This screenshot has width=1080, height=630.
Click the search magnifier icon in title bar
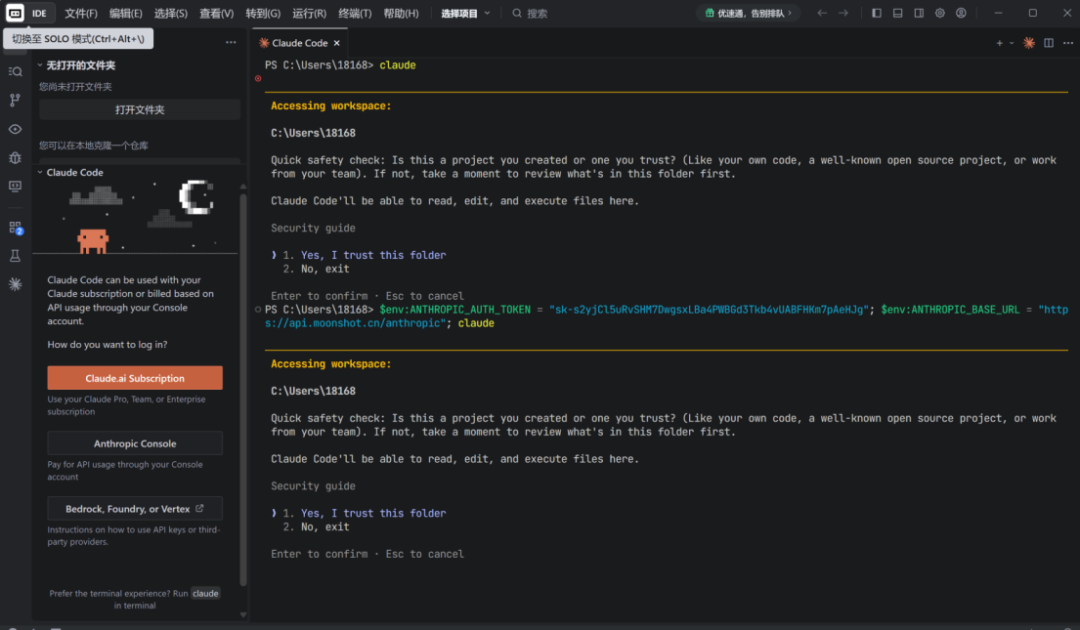(517, 13)
